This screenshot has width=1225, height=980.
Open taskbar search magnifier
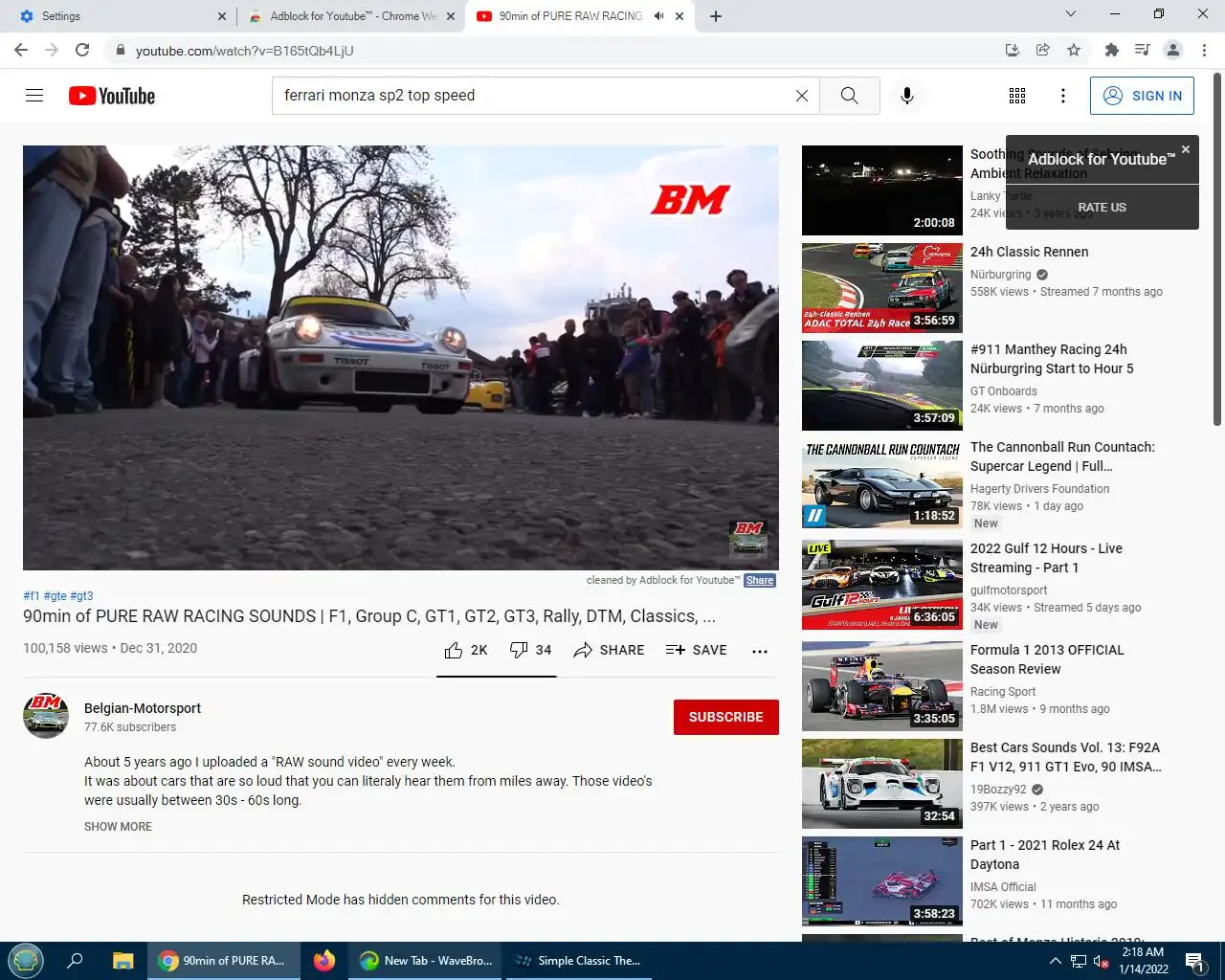[x=75, y=961]
